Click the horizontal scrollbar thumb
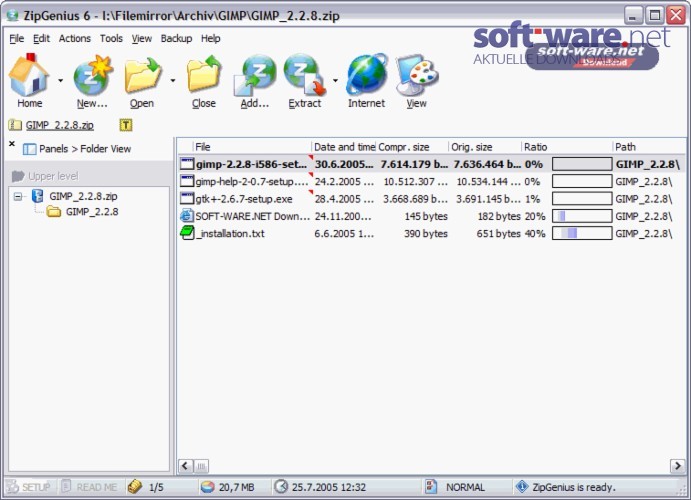This screenshot has height=500, width=691. click(x=201, y=466)
